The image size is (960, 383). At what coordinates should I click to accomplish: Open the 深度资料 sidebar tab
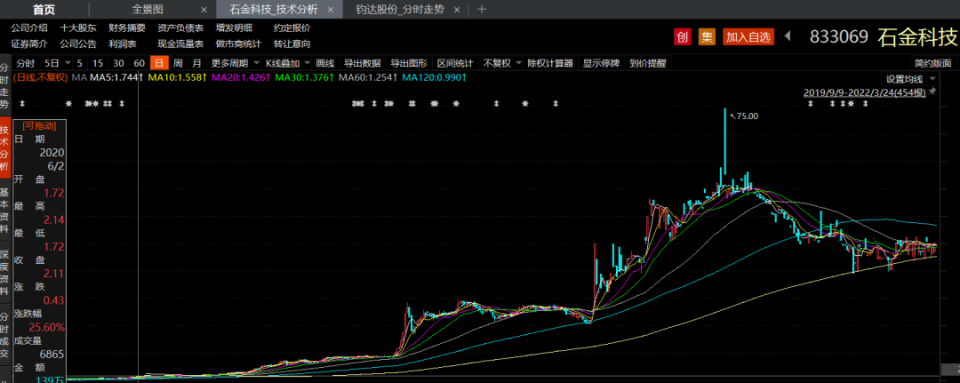5,272
